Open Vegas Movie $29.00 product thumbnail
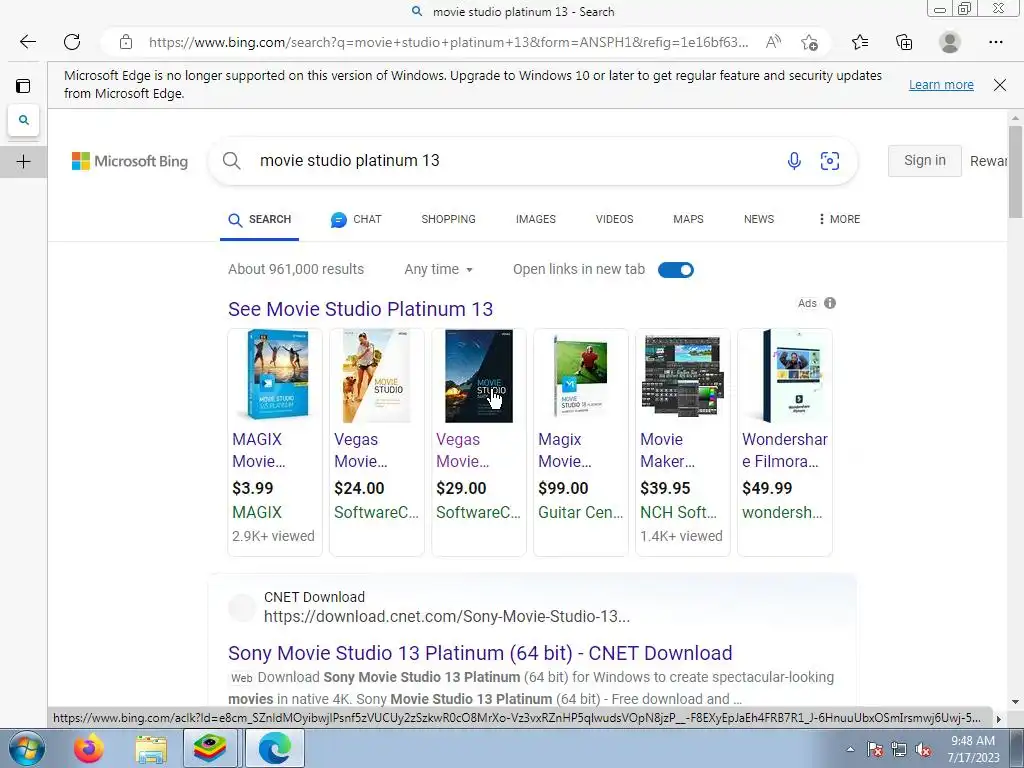The height and width of the screenshot is (768, 1024). coord(479,376)
